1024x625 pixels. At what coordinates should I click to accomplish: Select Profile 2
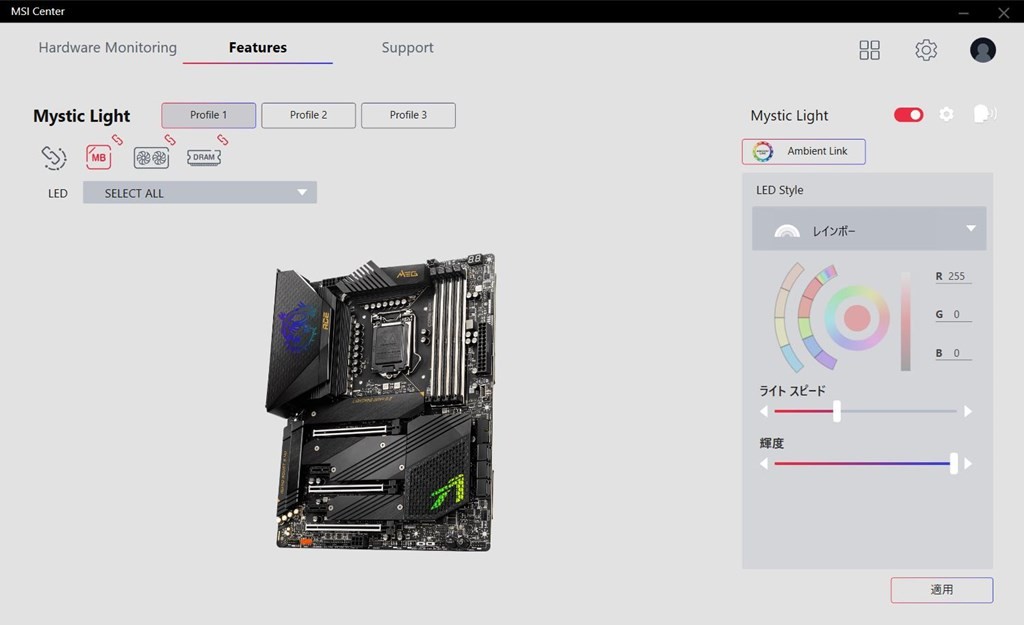[309, 115]
